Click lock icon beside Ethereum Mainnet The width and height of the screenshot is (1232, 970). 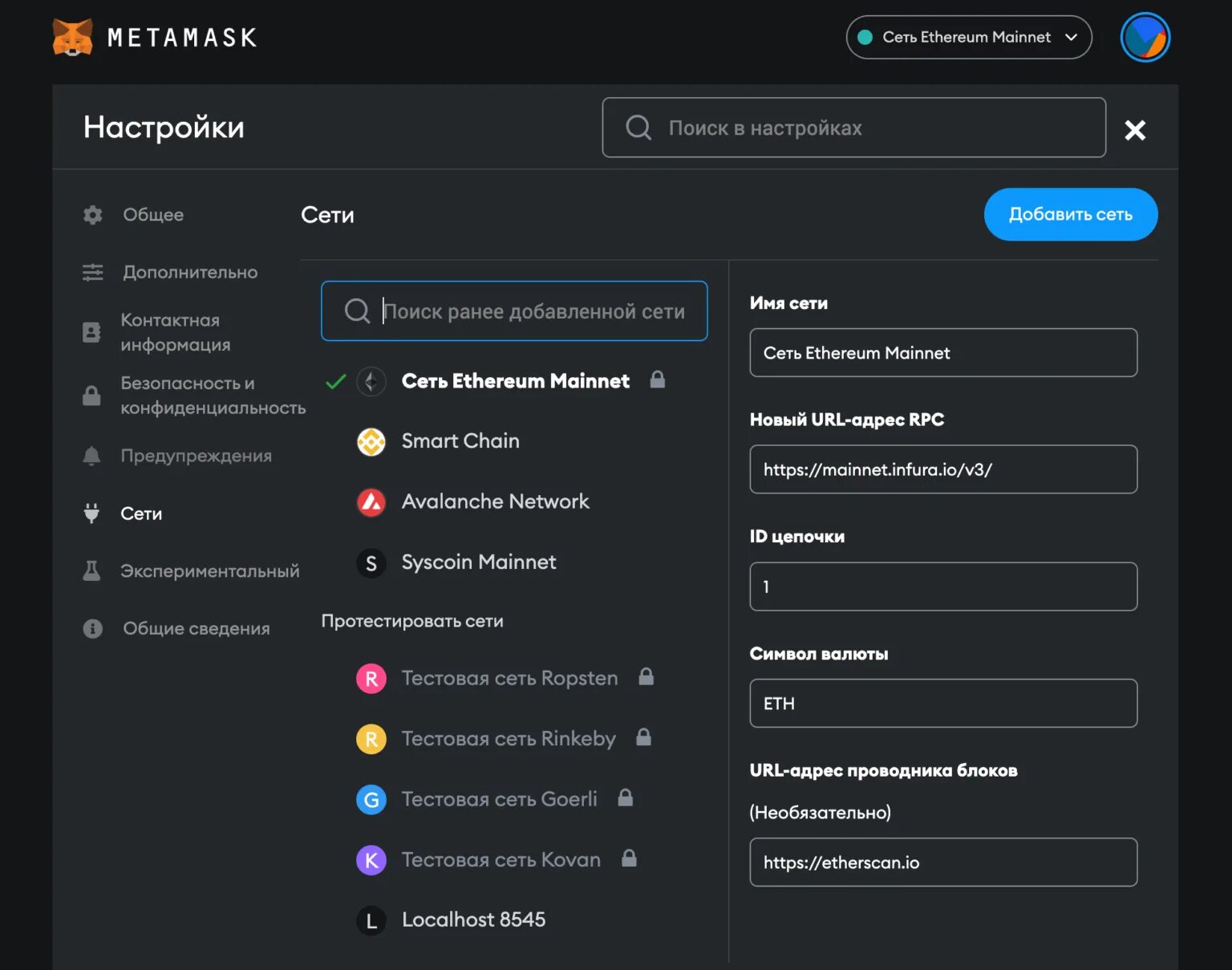(657, 379)
